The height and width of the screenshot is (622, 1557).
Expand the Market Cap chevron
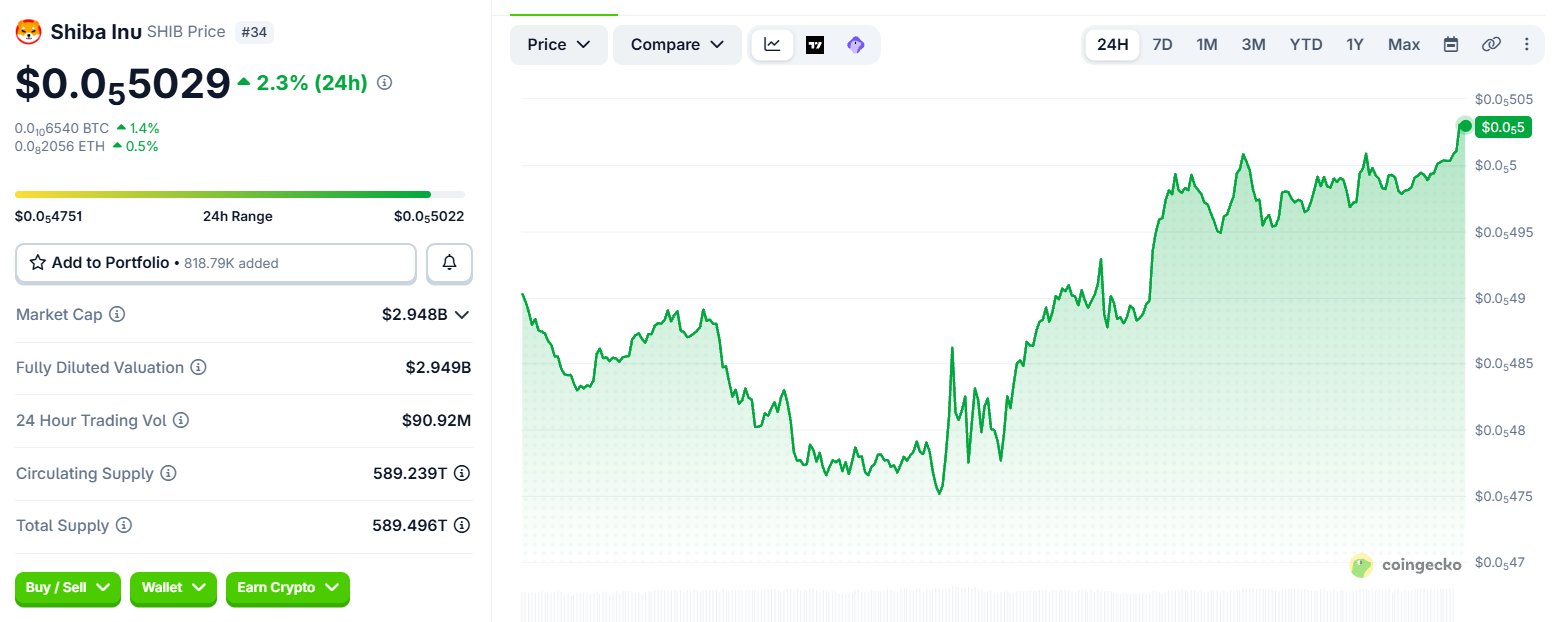click(462, 314)
